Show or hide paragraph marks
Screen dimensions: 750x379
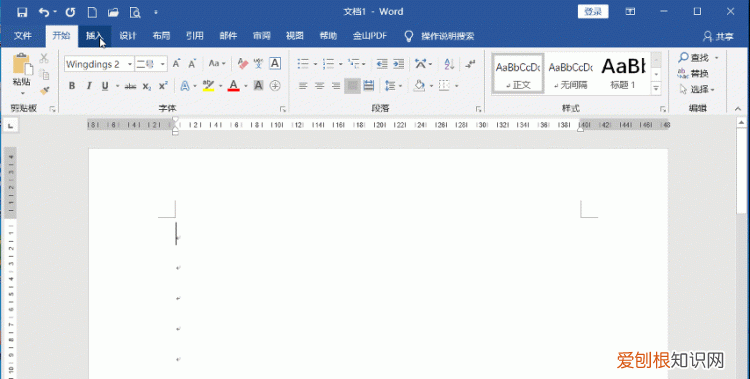tap(470, 64)
